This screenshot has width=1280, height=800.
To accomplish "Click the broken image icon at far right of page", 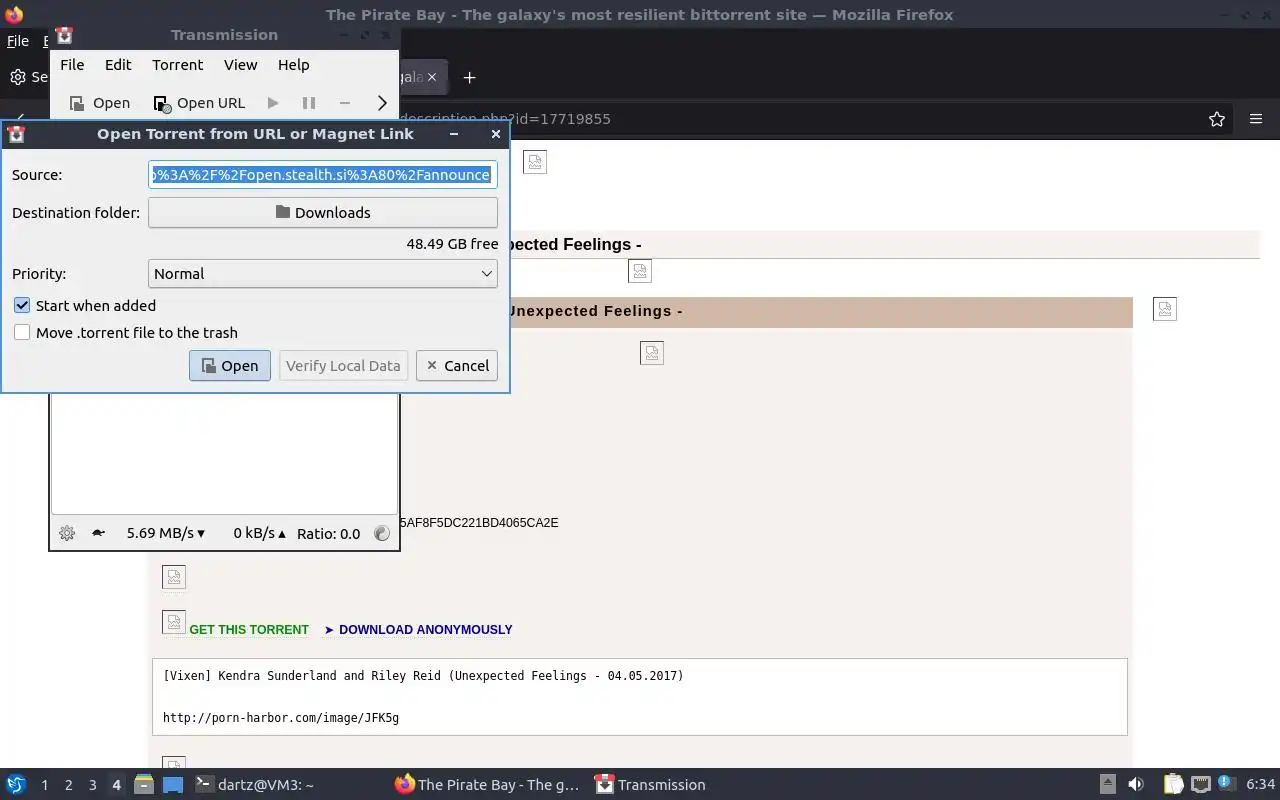I will point(1165,309).
